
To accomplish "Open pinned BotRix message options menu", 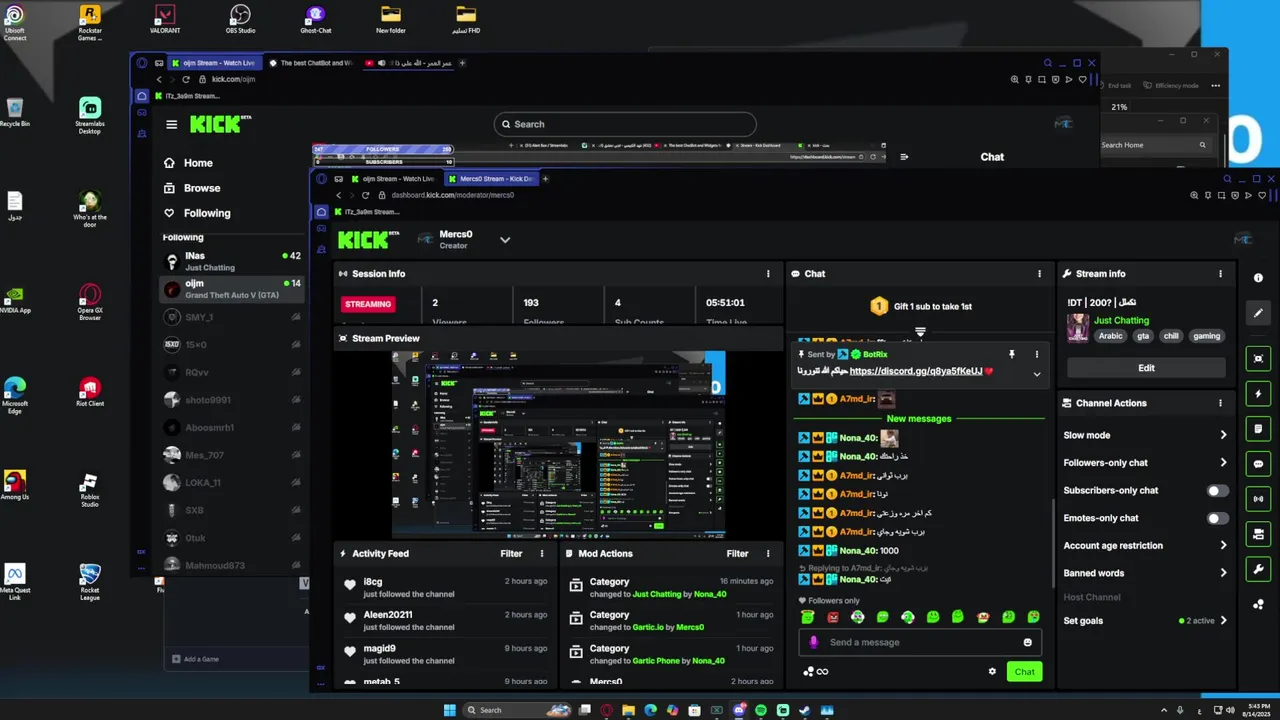I will tap(1036, 354).
